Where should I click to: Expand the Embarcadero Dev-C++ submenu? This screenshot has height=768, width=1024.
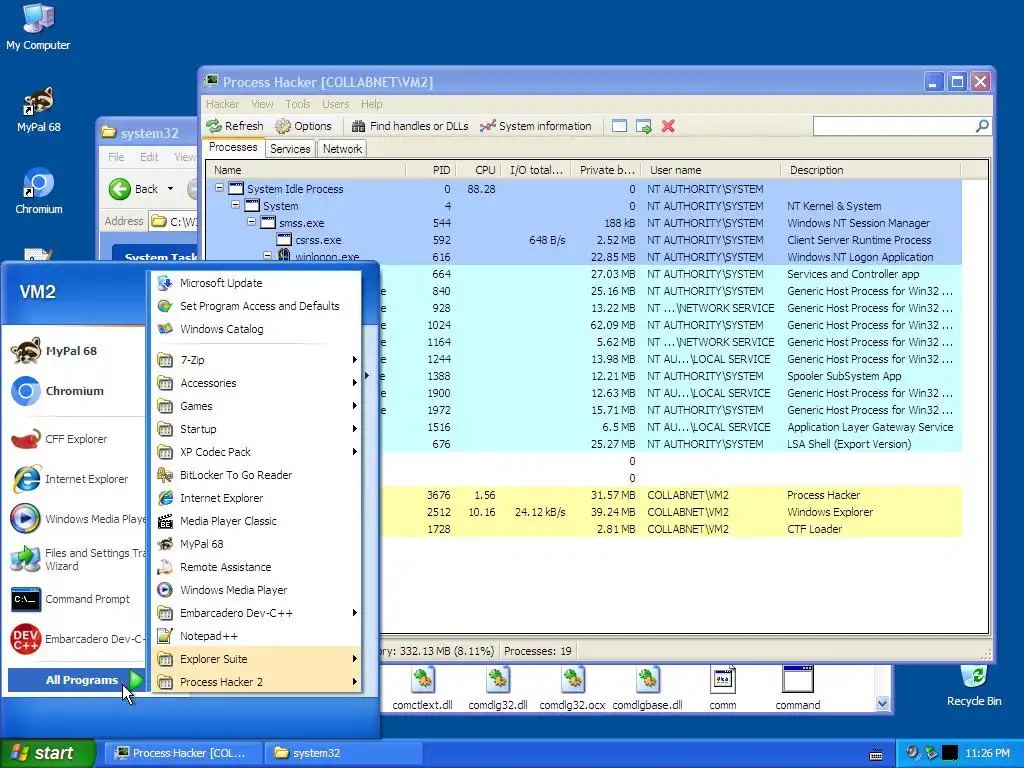(257, 613)
